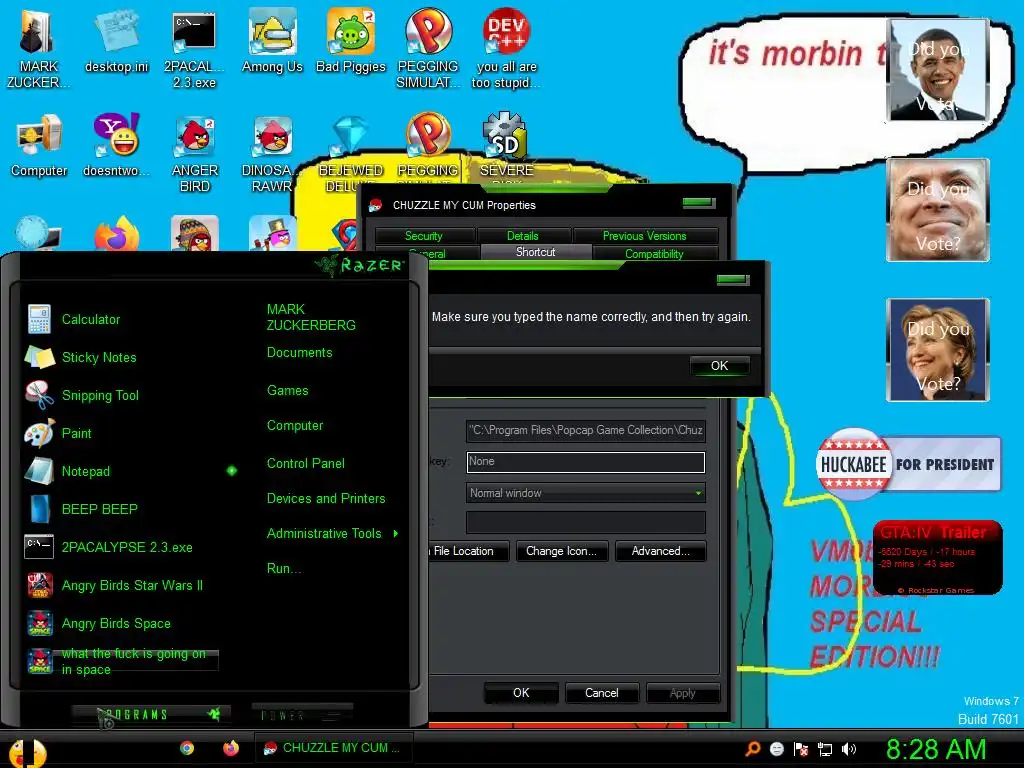Screen dimensions: 1024x768
Task: Open the Programs list in start menu
Action: [150, 714]
